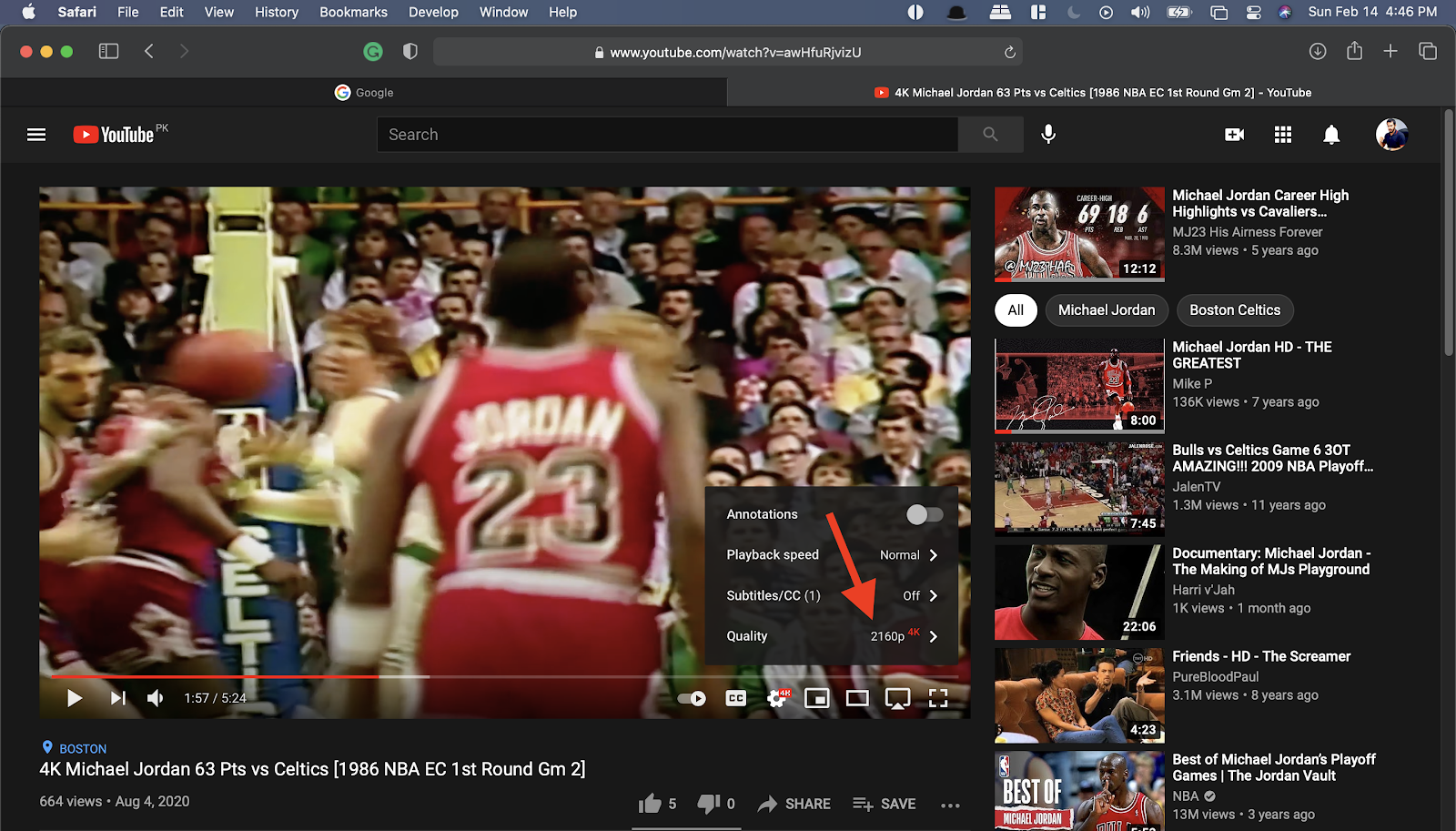Open the Bulls vs Celtics Game 6 thumbnail

click(1079, 489)
